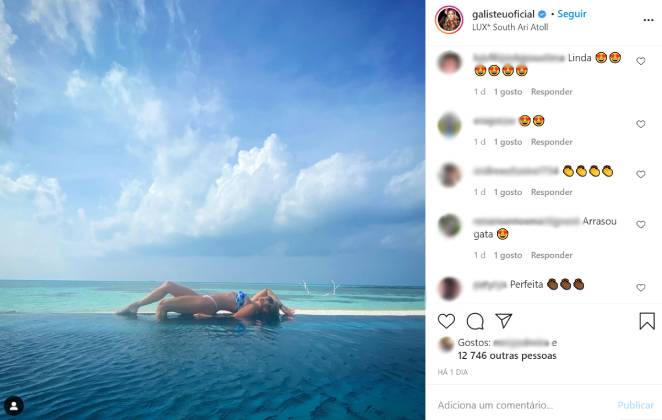Viewport: 662px width, 420px height.
Task: Open the "Perfeita" commenter's avatar
Action: pos(449,287)
